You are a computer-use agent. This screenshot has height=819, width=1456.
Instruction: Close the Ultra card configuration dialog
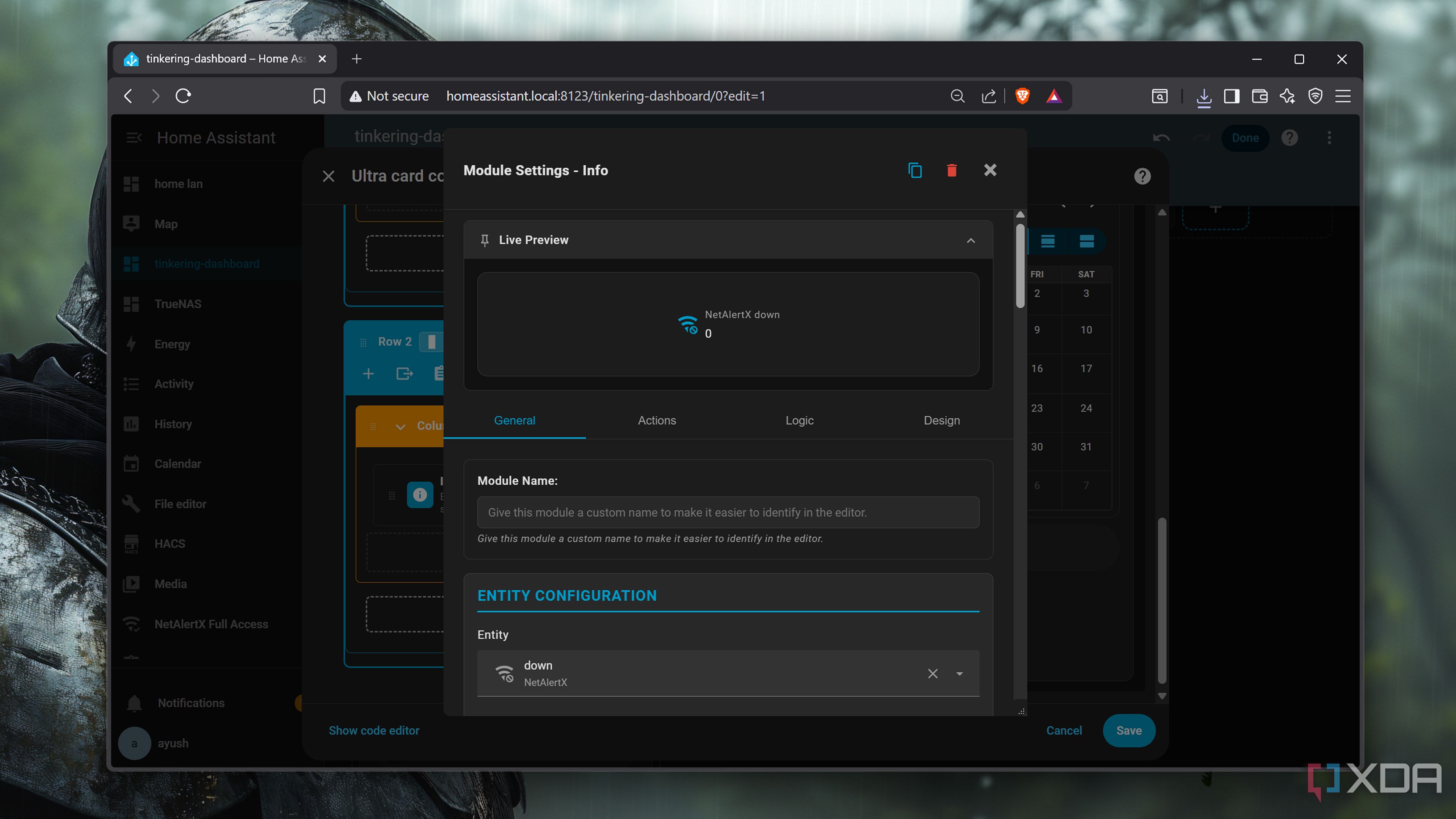(x=328, y=176)
